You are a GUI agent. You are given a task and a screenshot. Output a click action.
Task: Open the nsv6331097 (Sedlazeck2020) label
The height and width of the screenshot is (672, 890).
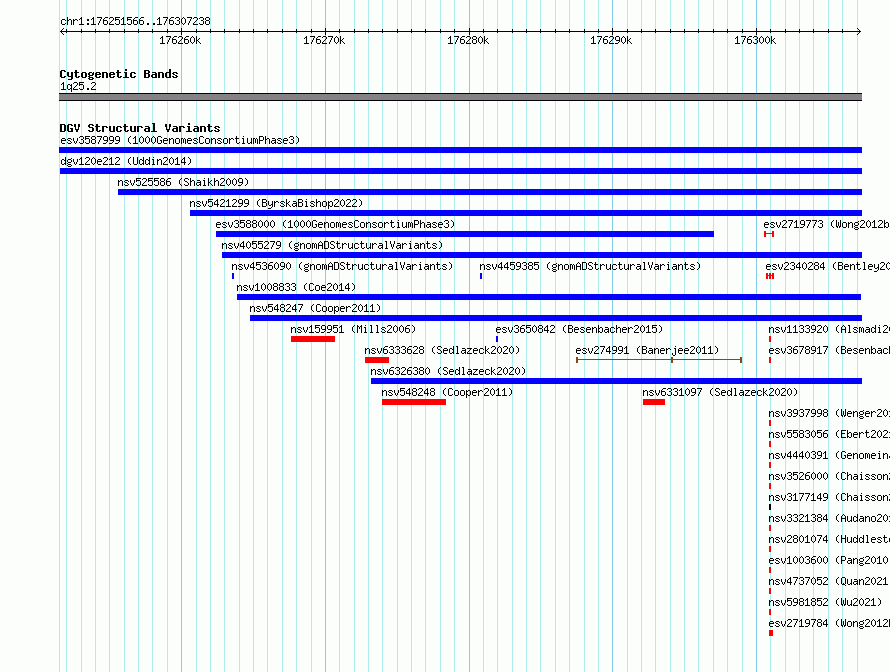coord(720,392)
